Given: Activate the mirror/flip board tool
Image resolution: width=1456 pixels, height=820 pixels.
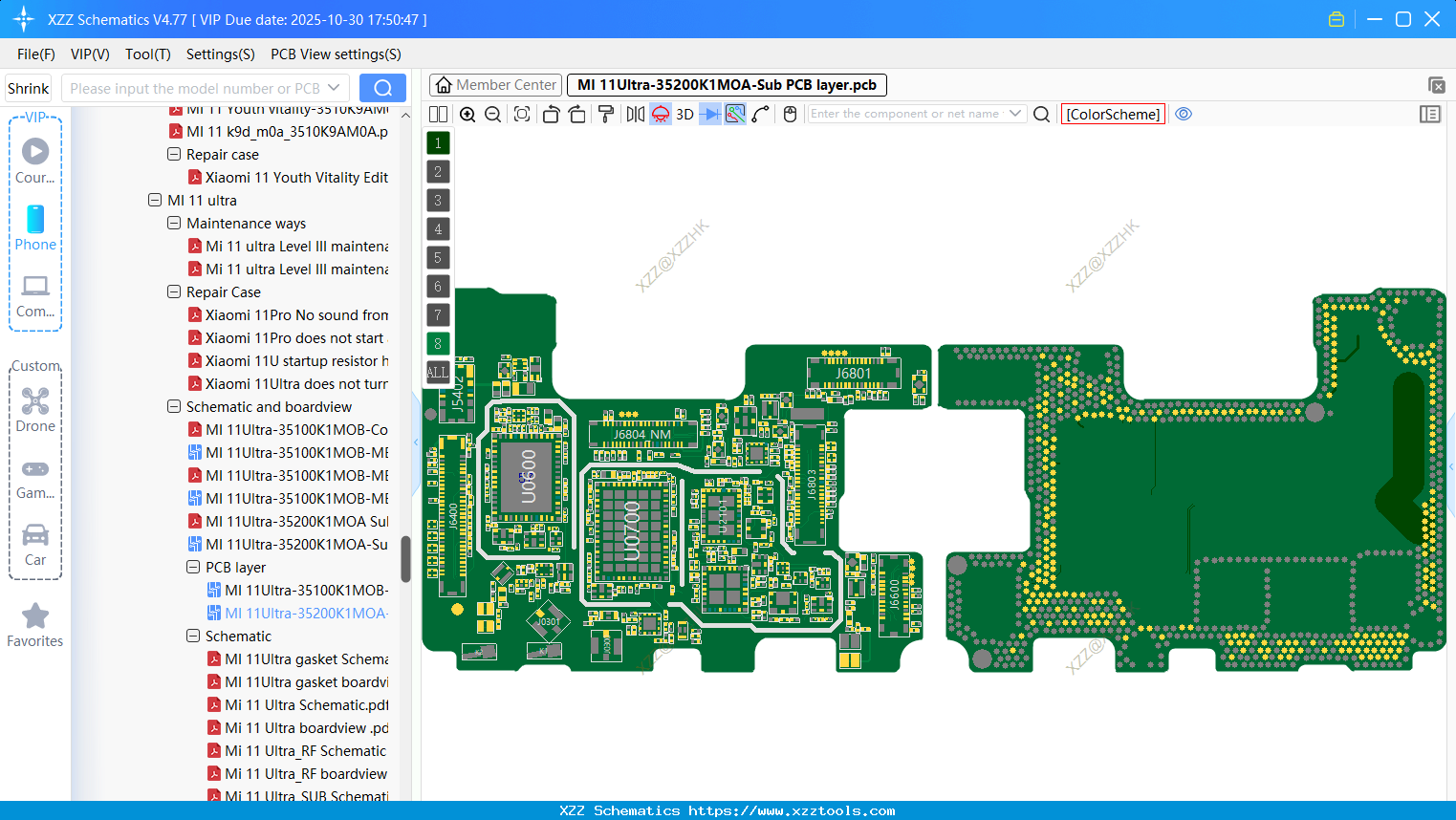Looking at the screenshot, I should point(634,114).
